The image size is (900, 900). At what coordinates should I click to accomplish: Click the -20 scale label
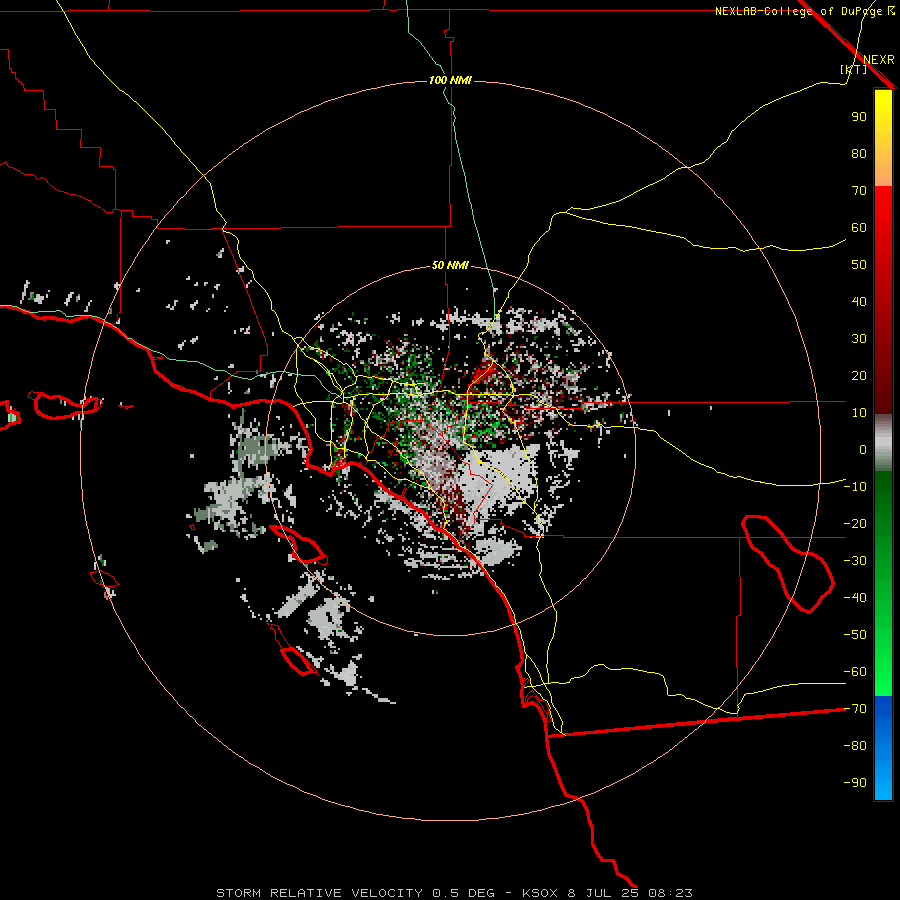click(x=855, y=524)
